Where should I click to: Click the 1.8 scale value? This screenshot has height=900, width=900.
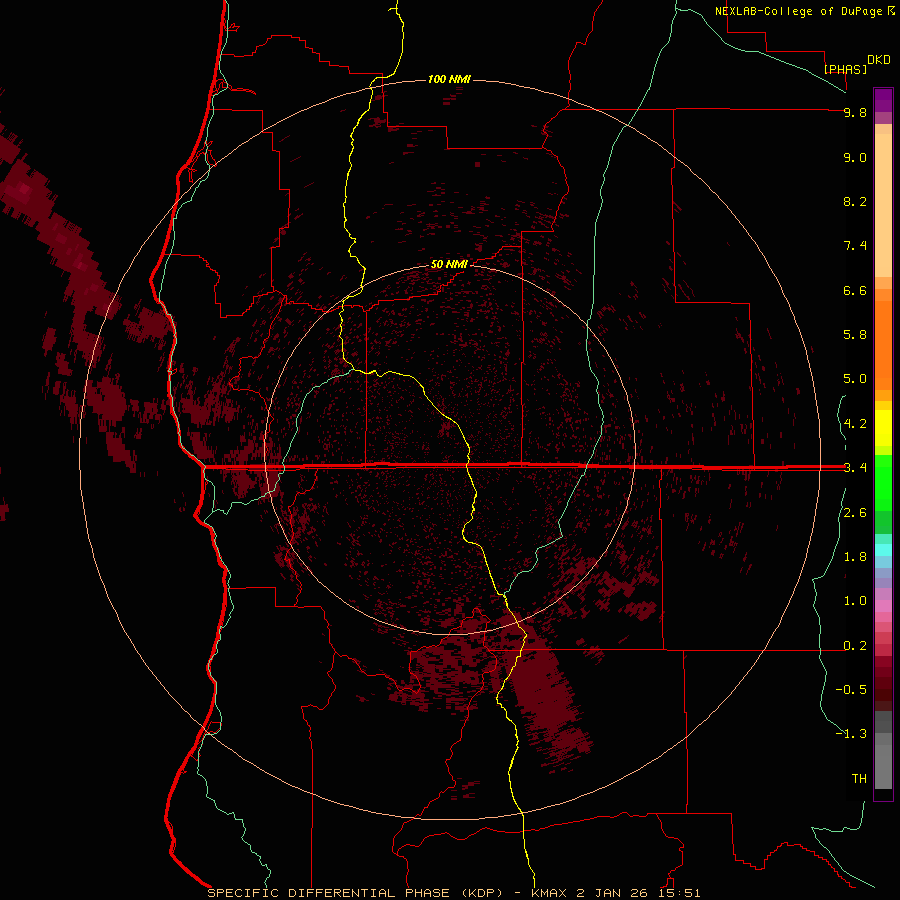point(855,557)
